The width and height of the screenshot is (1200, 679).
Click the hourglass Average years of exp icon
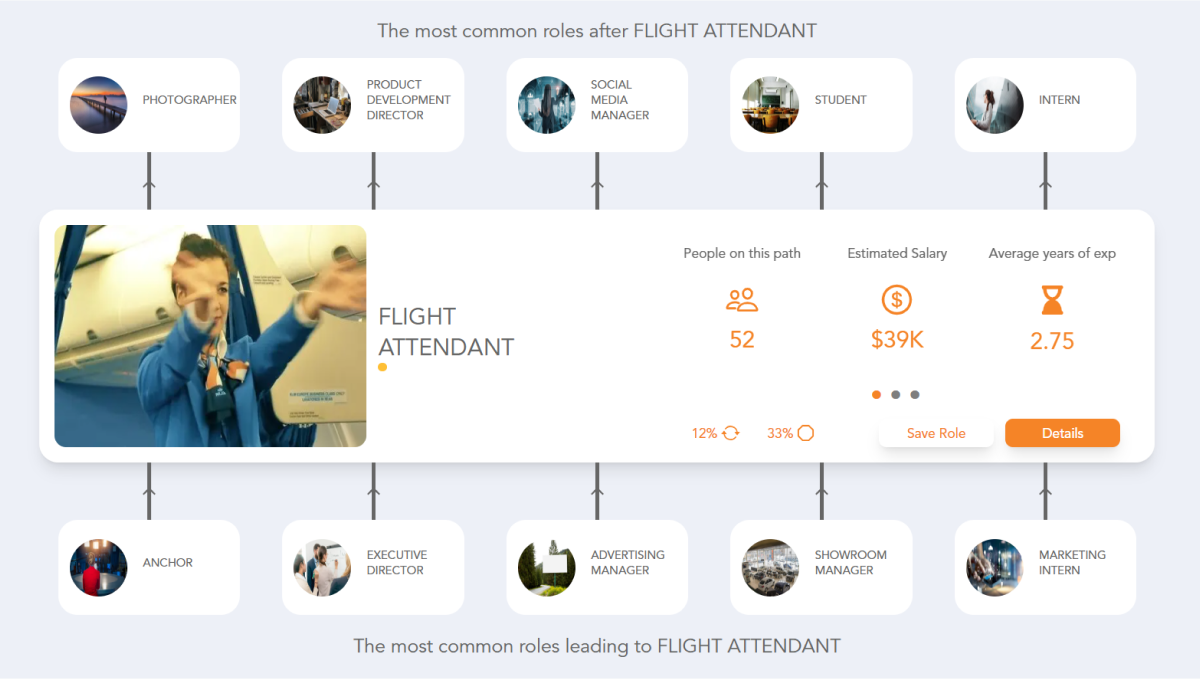[x=1051, y=298]
